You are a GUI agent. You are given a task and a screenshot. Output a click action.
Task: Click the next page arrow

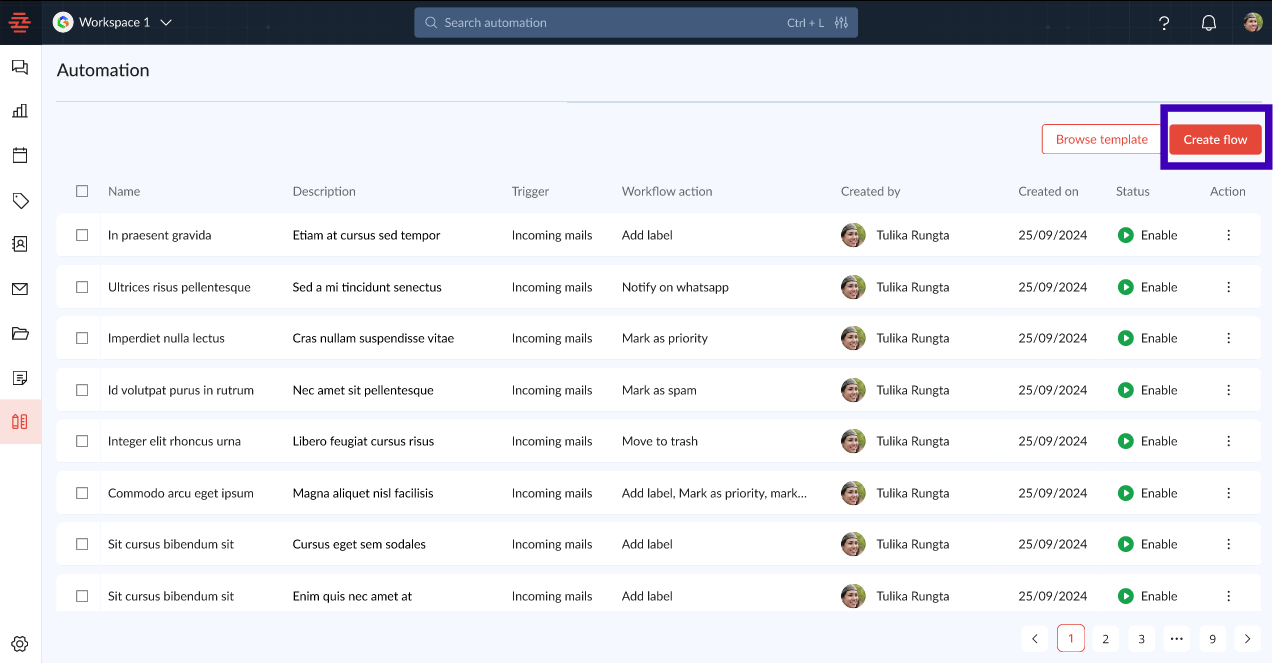click(1247, 638)
